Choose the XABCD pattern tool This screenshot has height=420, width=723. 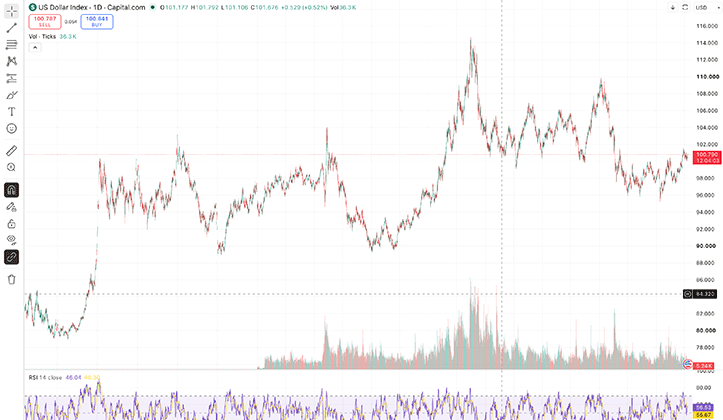coord(12,61)
